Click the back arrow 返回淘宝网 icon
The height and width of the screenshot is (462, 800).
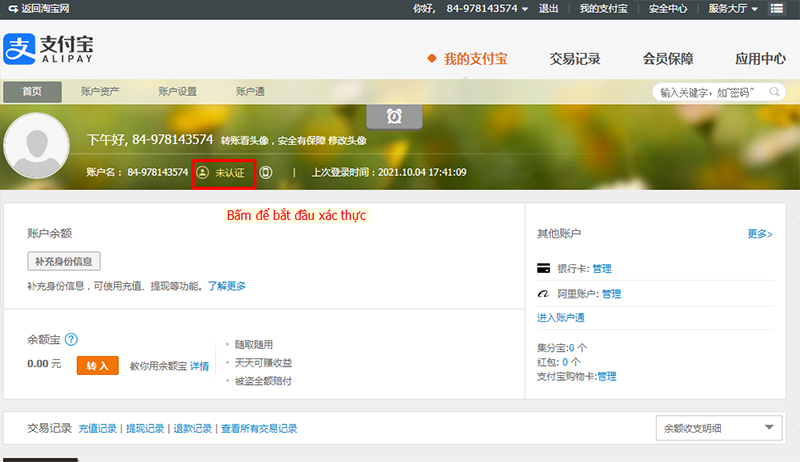tap(13, 9)
